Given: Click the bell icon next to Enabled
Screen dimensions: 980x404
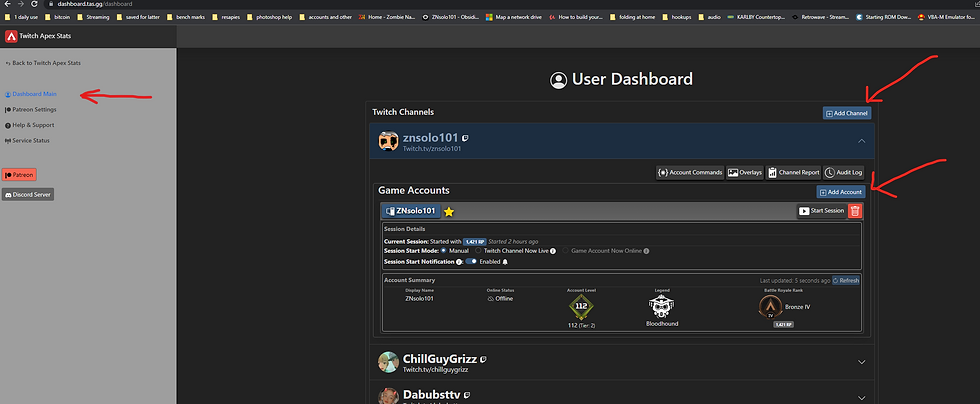Looking at the screenshot, I should [x=505, y=262].
